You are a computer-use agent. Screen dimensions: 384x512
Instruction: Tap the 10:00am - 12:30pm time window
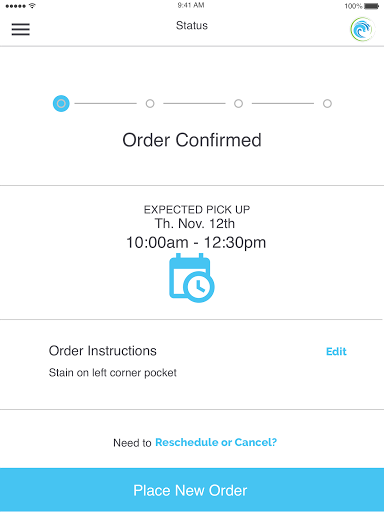pyautogui.click(x=196, y=242)
